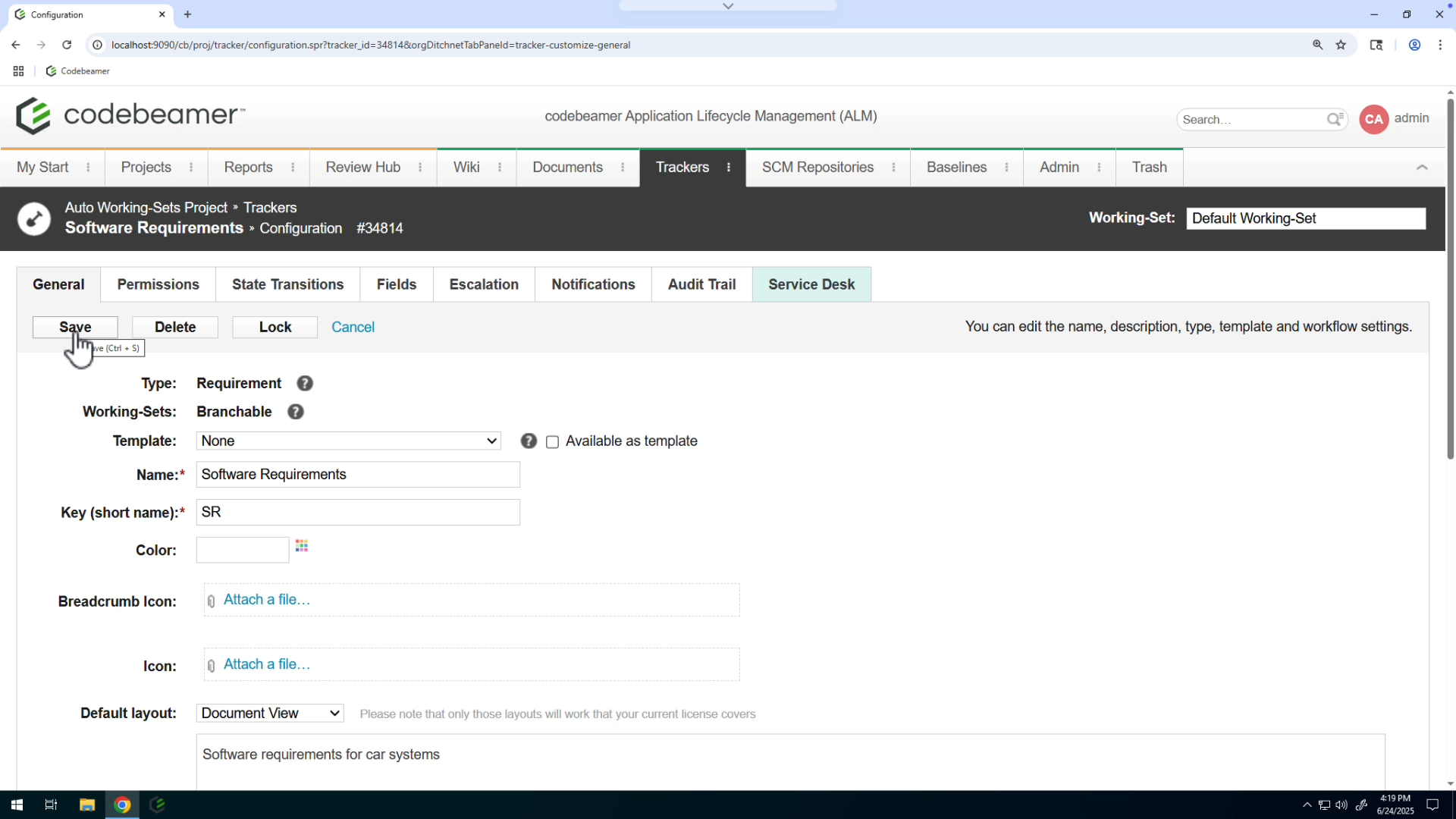The width and height of the screenshot is (1456, 819).
Task: Expand the Template dropdown
Action: pos(349,441)
